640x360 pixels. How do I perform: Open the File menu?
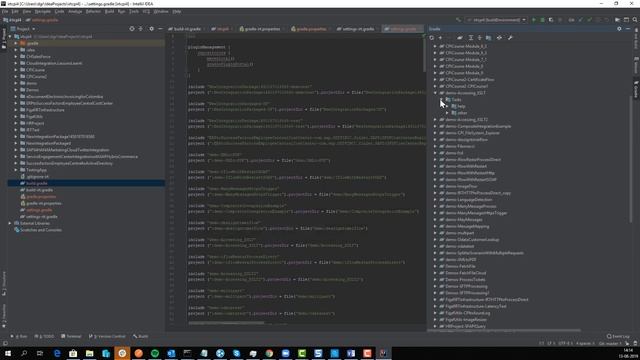[x=5, y=11]
